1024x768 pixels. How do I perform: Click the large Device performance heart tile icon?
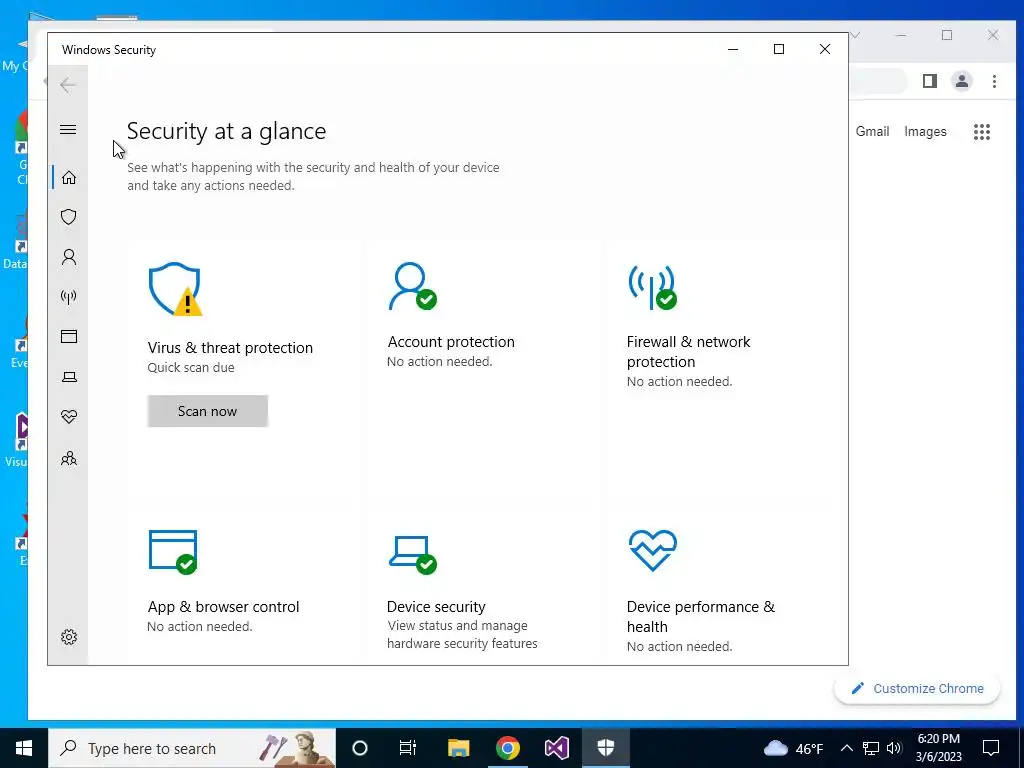[652, 550]
